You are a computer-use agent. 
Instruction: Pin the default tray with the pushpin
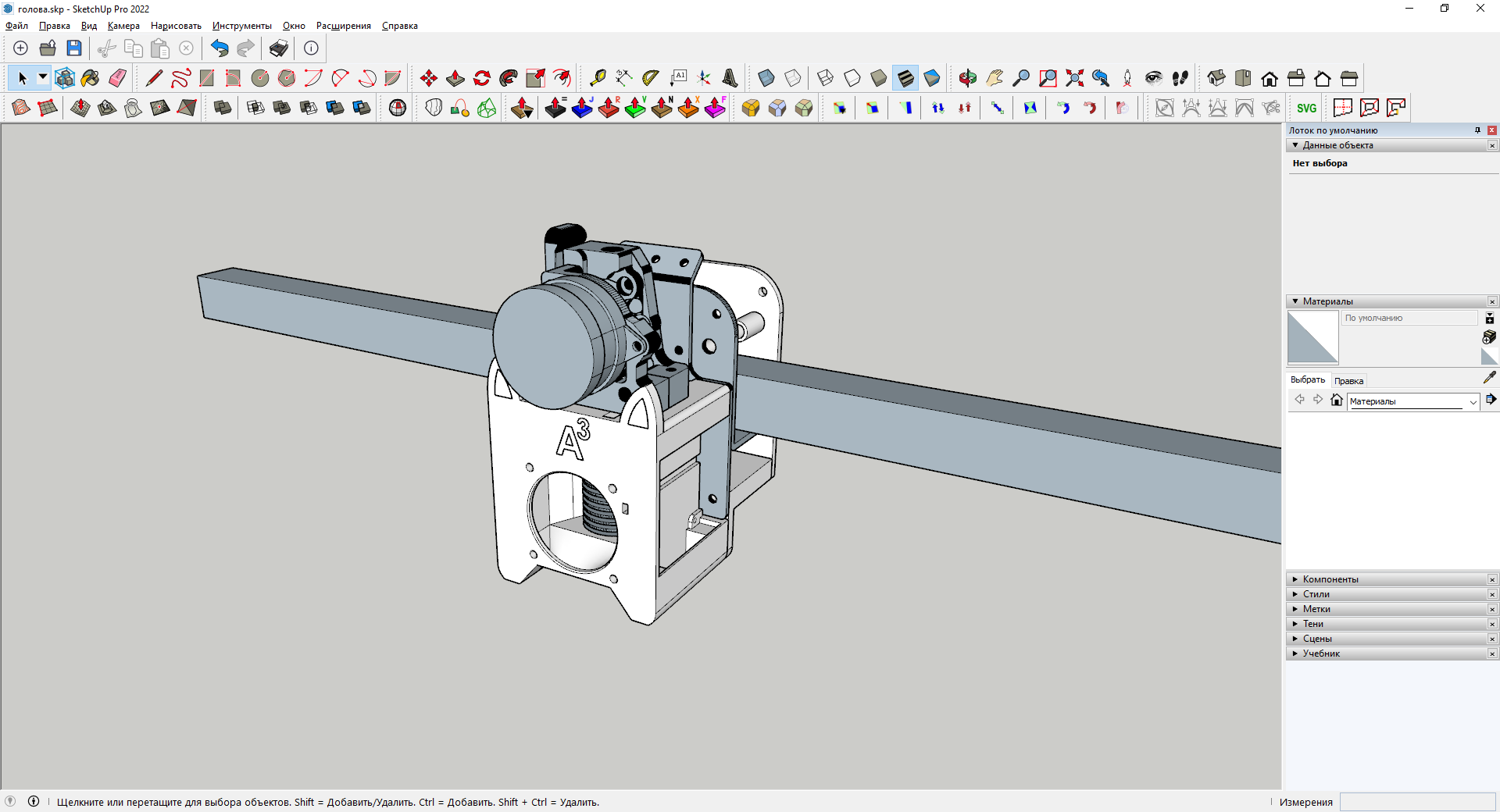coord(1477,130)
